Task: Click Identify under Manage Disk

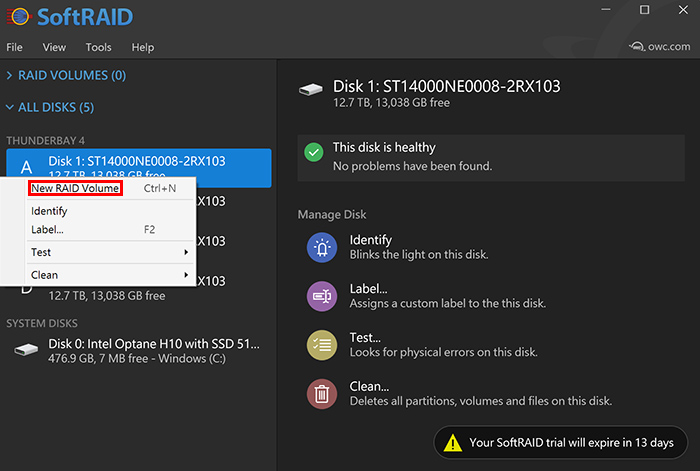Action: 371,240
